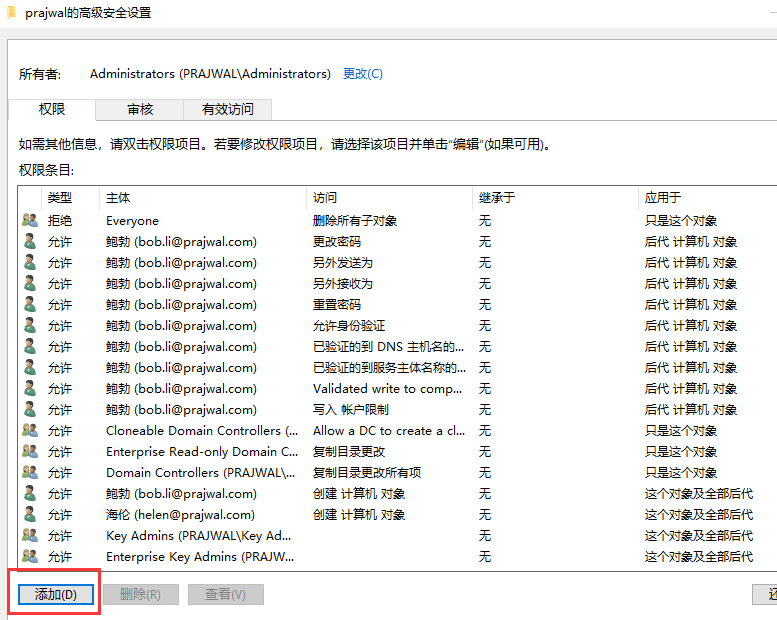The image size is (777, 620).
Task: Click the user icon of the 服务主体名称 row
Action: coord(30,368)
